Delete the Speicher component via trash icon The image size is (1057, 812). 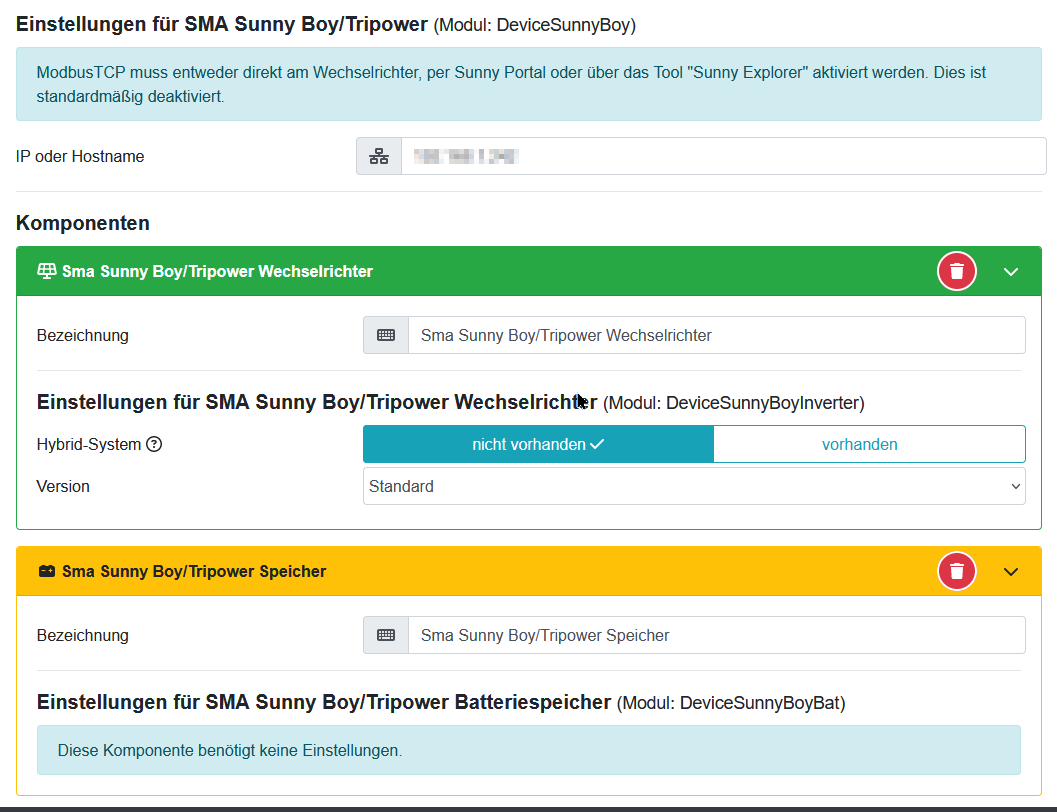[x=957, y=571]
